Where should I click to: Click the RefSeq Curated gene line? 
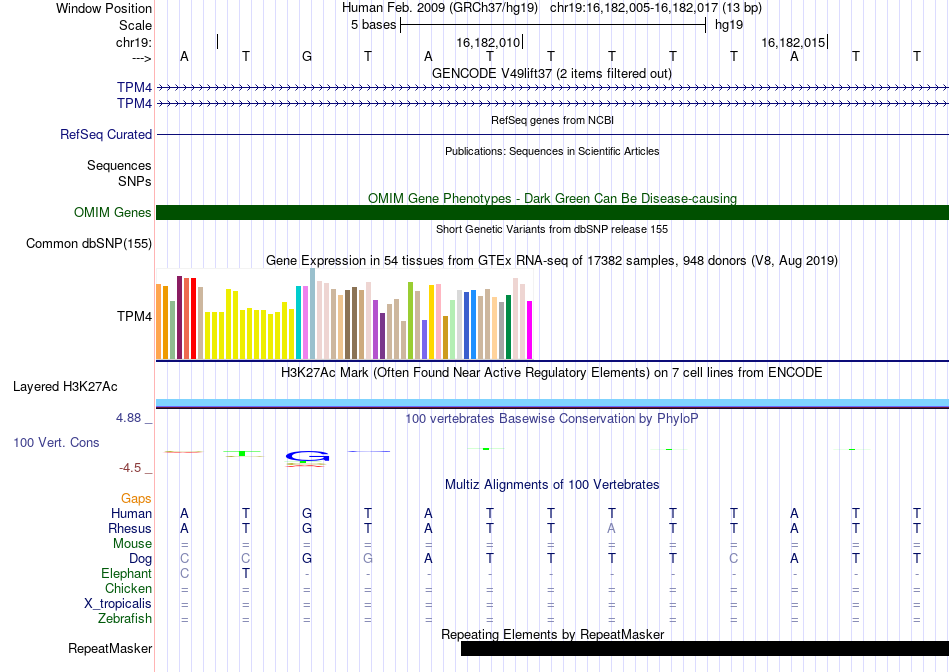point(552,134)
